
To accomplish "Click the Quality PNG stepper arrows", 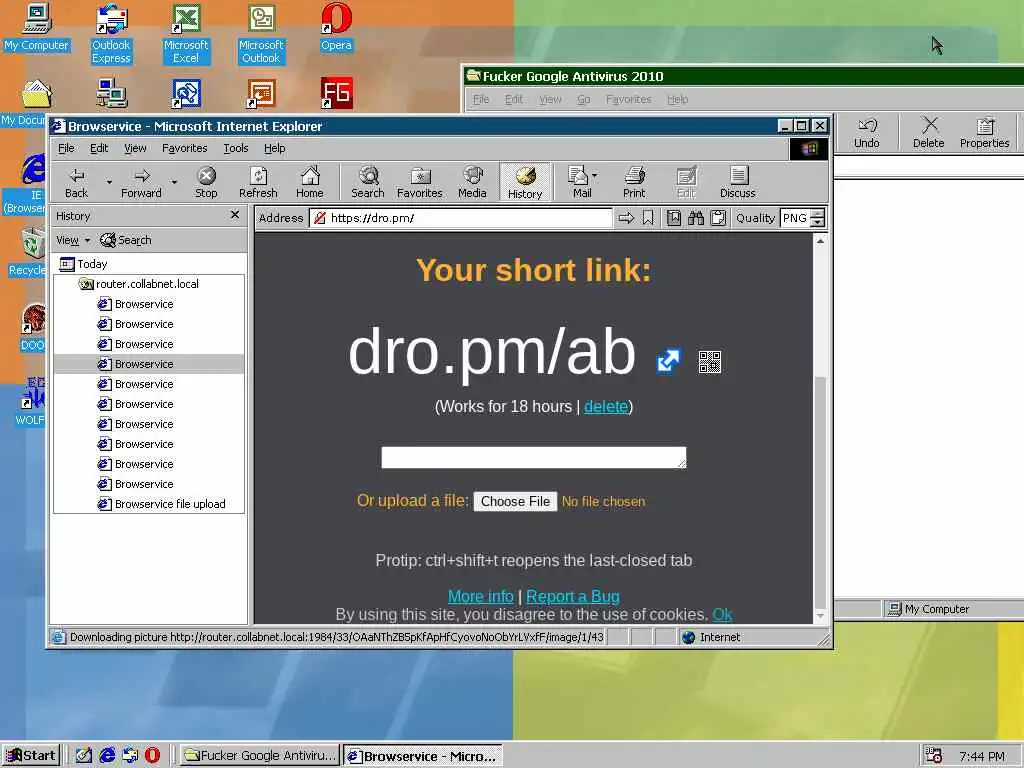I will click(x=818, y=218).
